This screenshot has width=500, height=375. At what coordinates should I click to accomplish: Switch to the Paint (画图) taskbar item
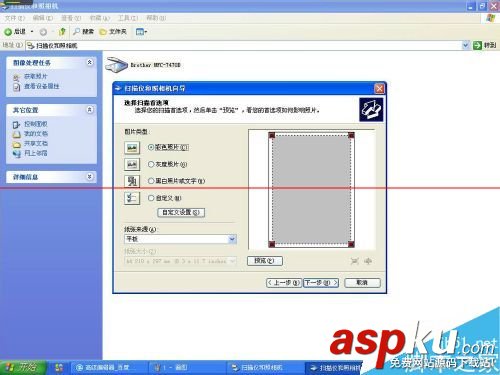pyautogui.click(x=187, y=368)
